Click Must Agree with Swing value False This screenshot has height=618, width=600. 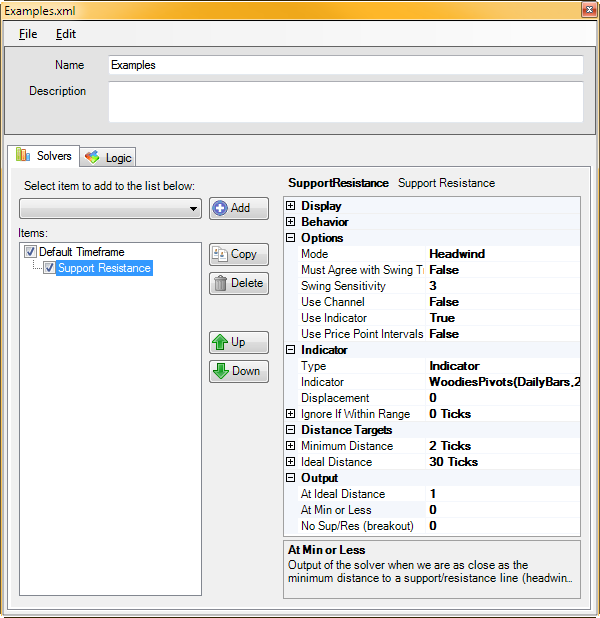(x=444, y=270)
